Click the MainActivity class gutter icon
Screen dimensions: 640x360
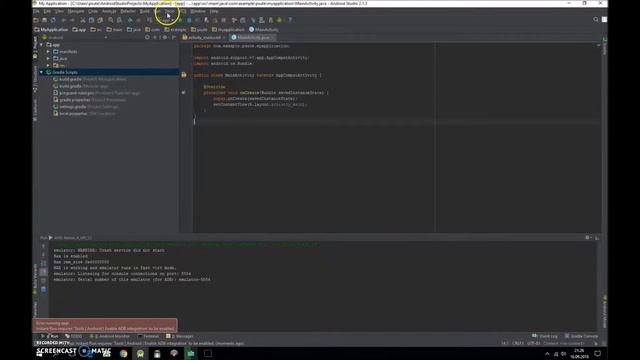184,75
